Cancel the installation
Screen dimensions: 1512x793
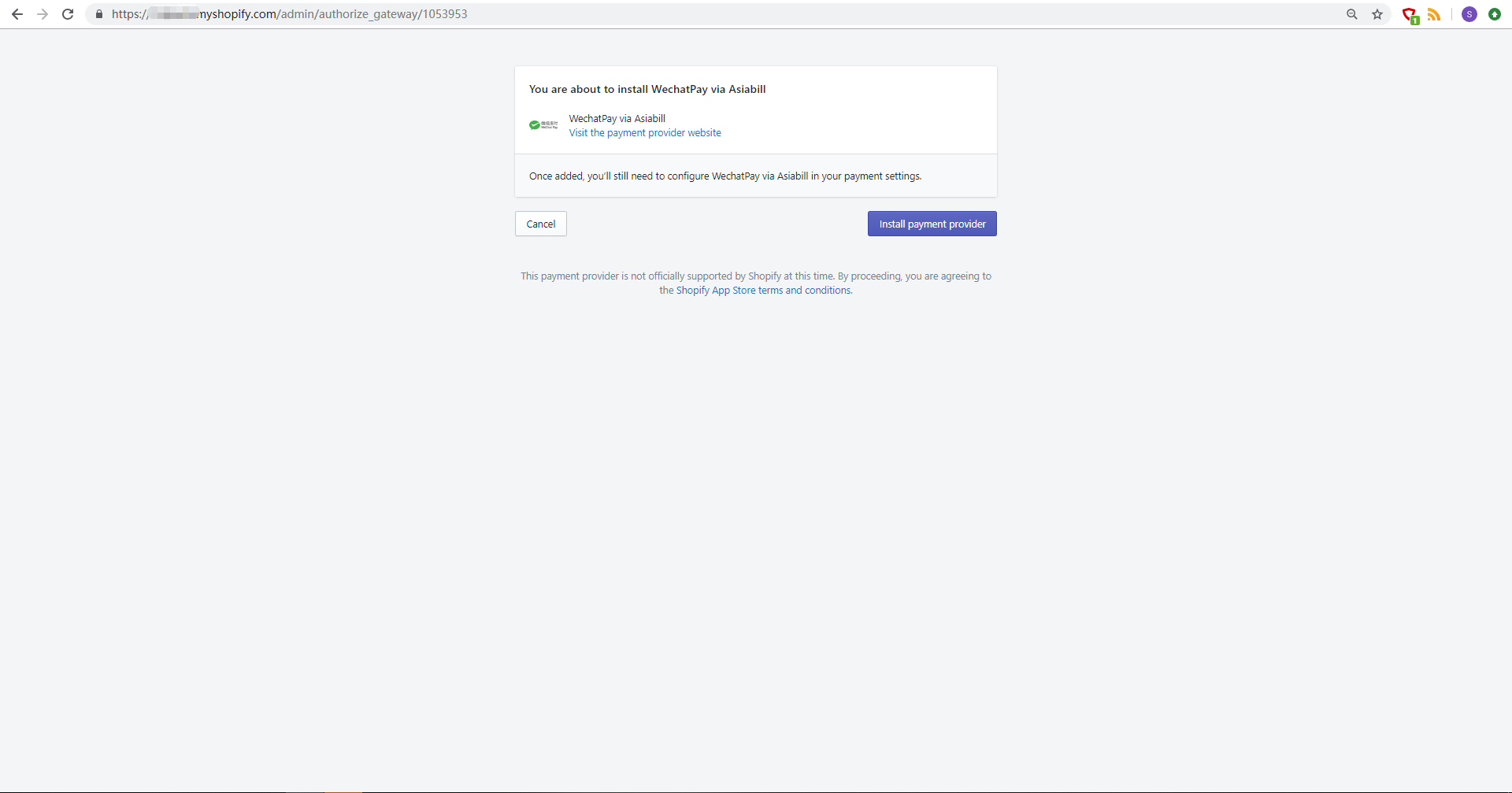coord(541,224)
